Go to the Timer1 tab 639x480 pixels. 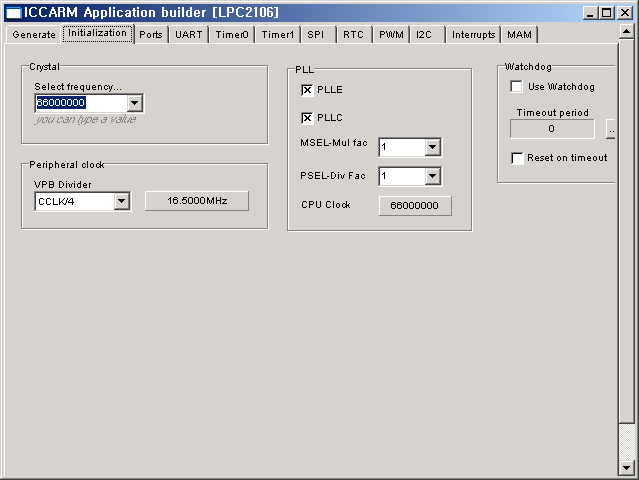click(278, 35)
